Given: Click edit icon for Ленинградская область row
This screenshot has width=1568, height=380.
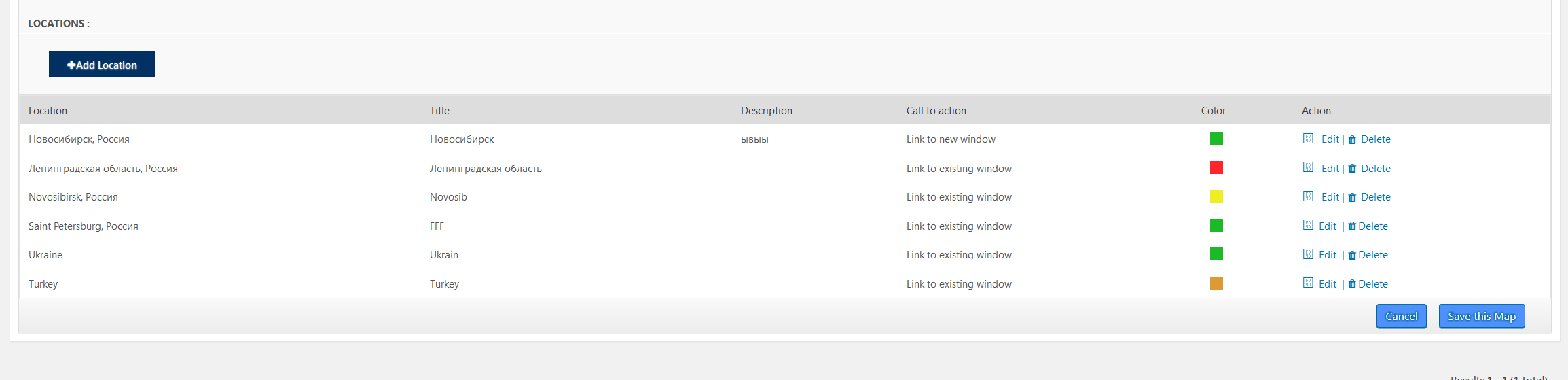Looking at the screenshot, I should coord(1308,167).
